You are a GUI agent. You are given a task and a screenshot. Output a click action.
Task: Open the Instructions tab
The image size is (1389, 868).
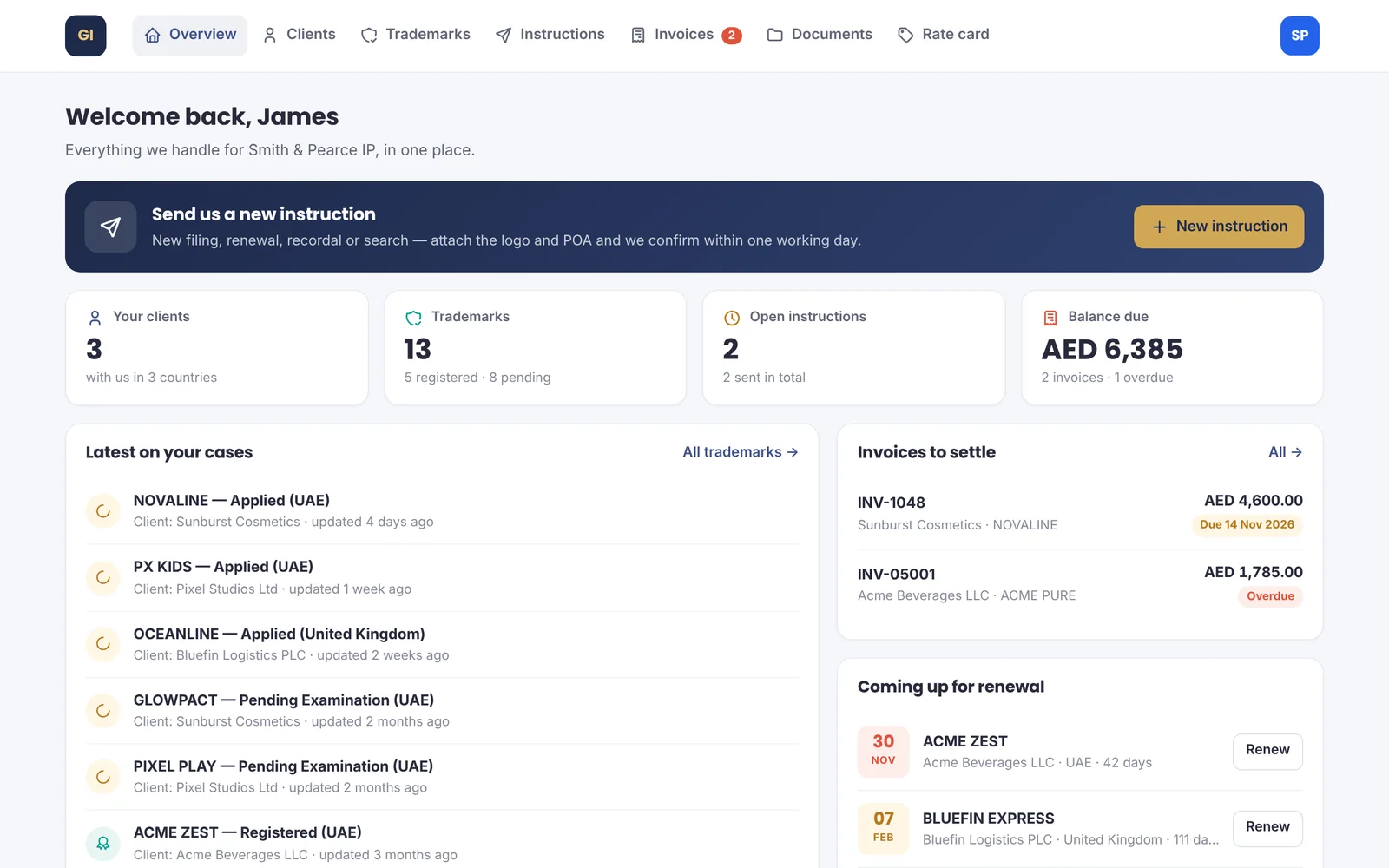click(x=550, y=36)
